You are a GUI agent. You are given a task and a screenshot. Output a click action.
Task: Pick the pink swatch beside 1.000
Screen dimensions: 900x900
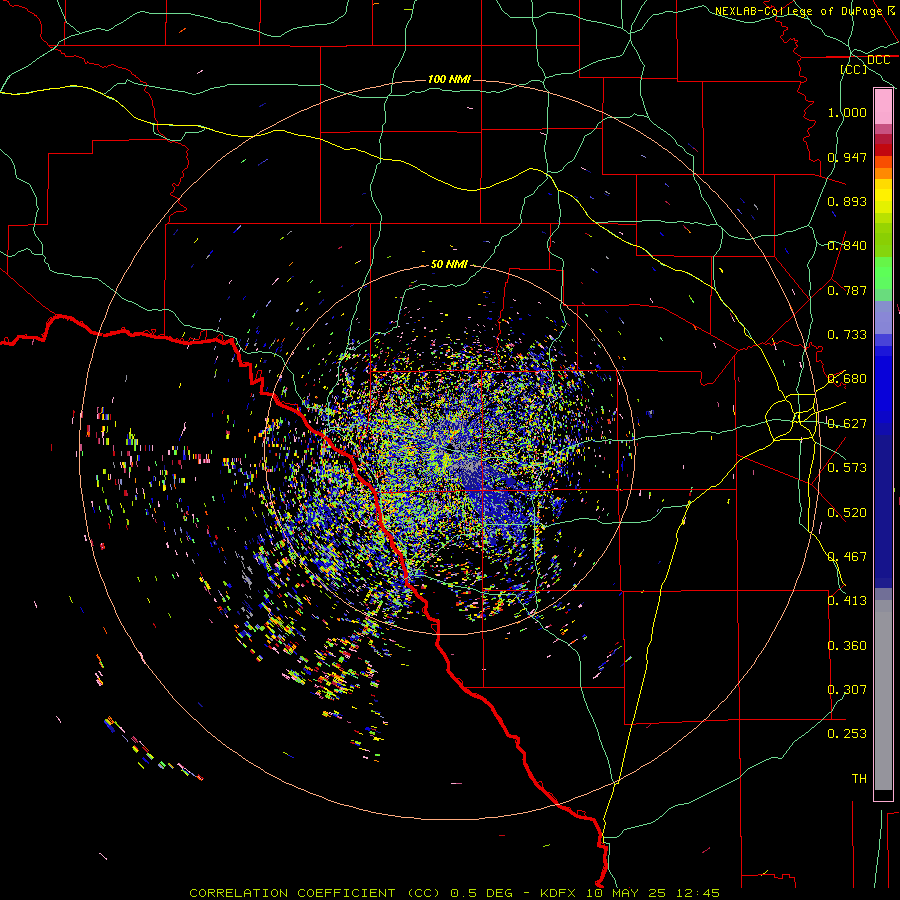click(883, 107)
